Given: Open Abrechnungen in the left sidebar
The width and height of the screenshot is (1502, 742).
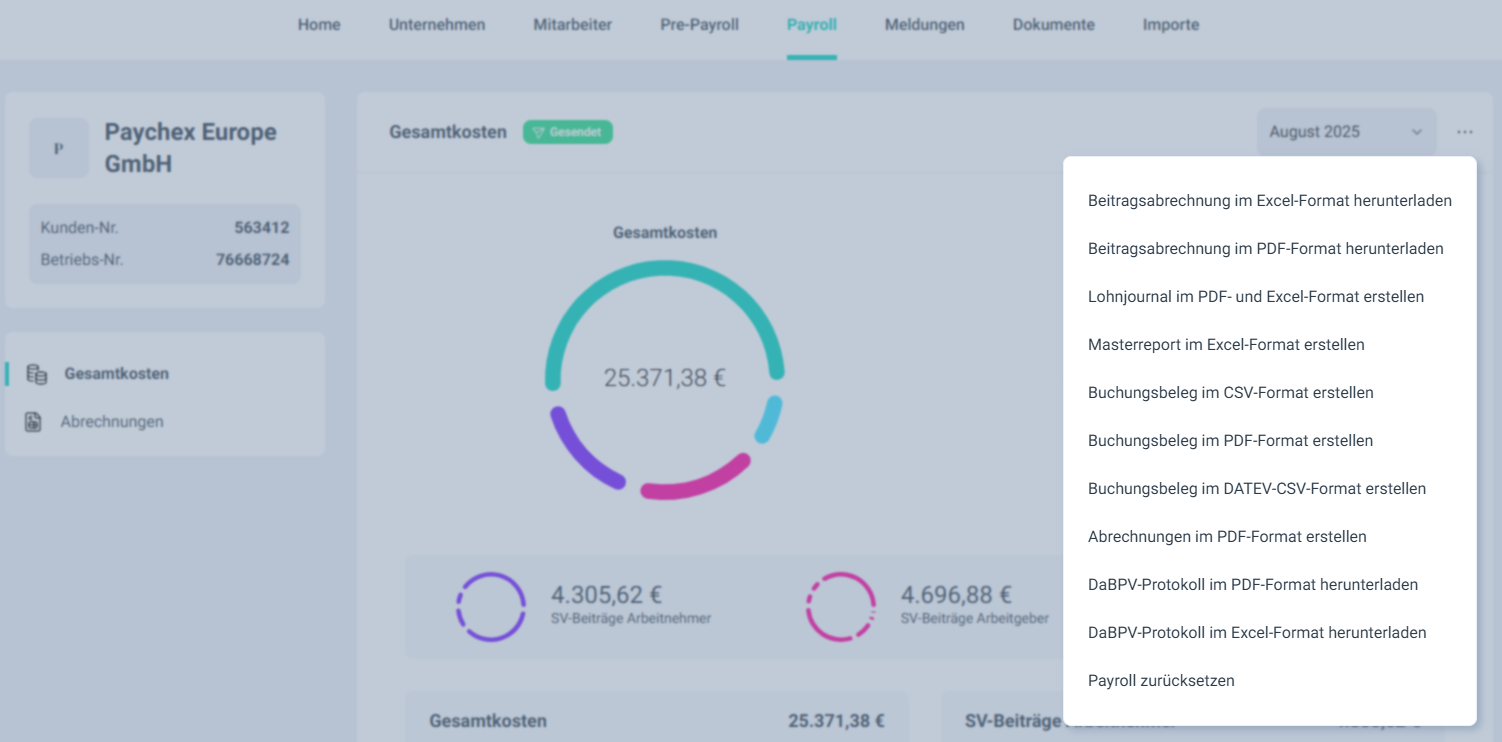Looking at the screenshot, I should [111, 422].
